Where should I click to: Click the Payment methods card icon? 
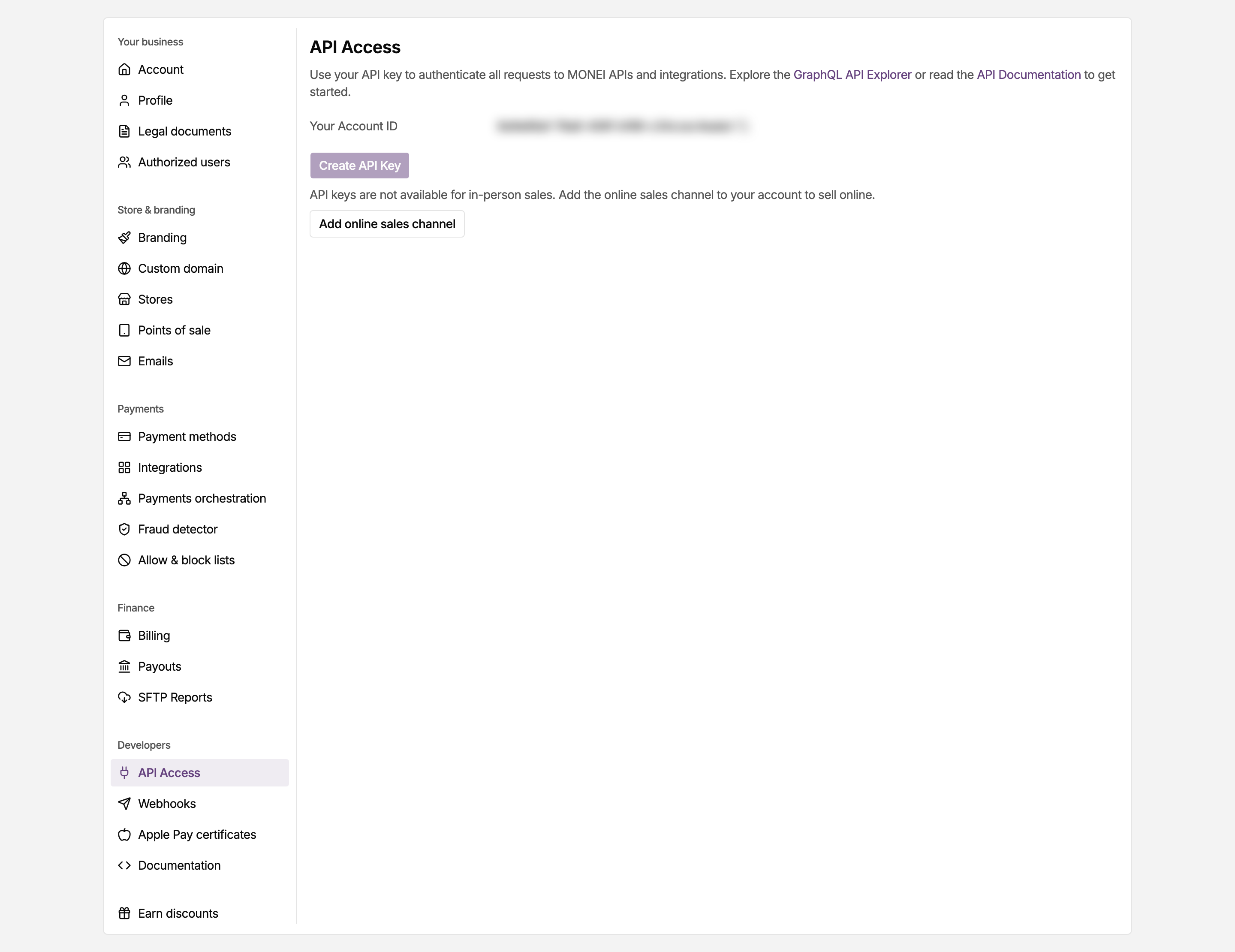coord(124,437)
